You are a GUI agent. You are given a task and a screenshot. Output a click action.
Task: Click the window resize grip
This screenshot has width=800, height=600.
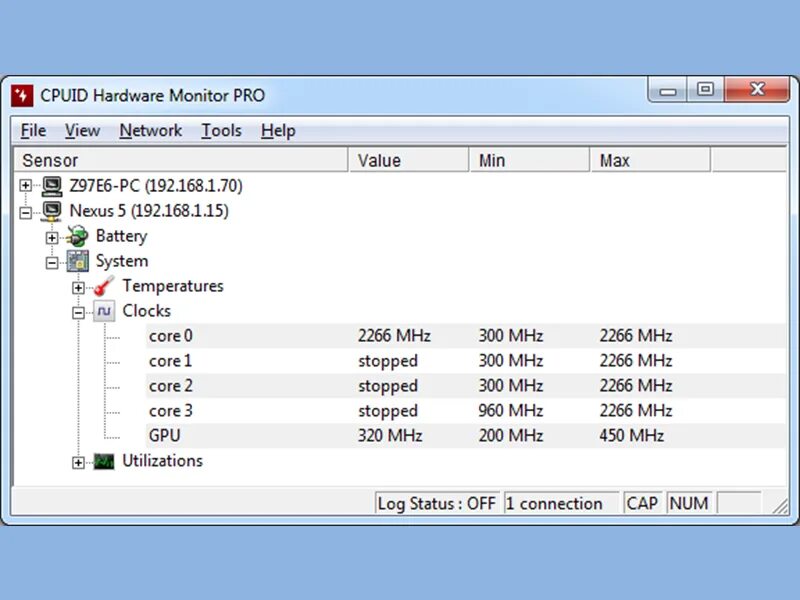(780, 507)
